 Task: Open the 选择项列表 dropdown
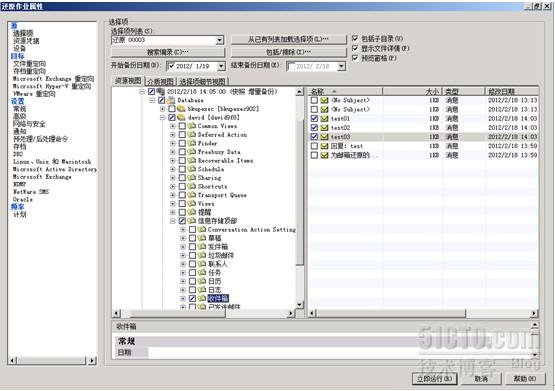click(219, 40)
